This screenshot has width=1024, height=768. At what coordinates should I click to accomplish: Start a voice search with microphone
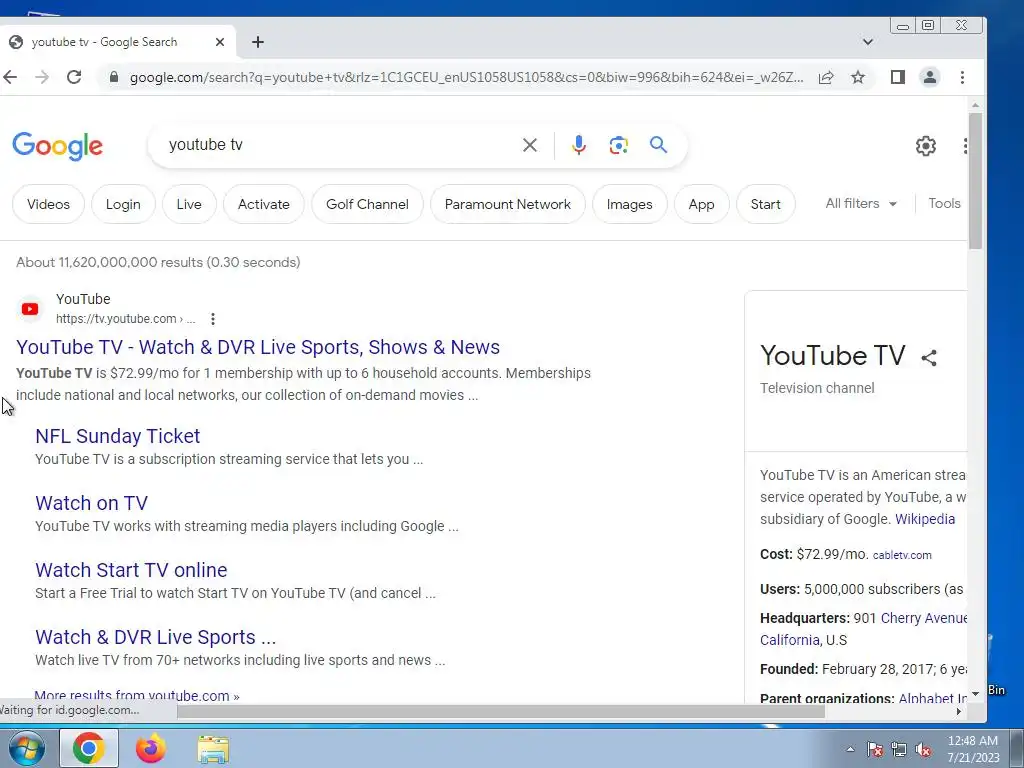point(579,145)
